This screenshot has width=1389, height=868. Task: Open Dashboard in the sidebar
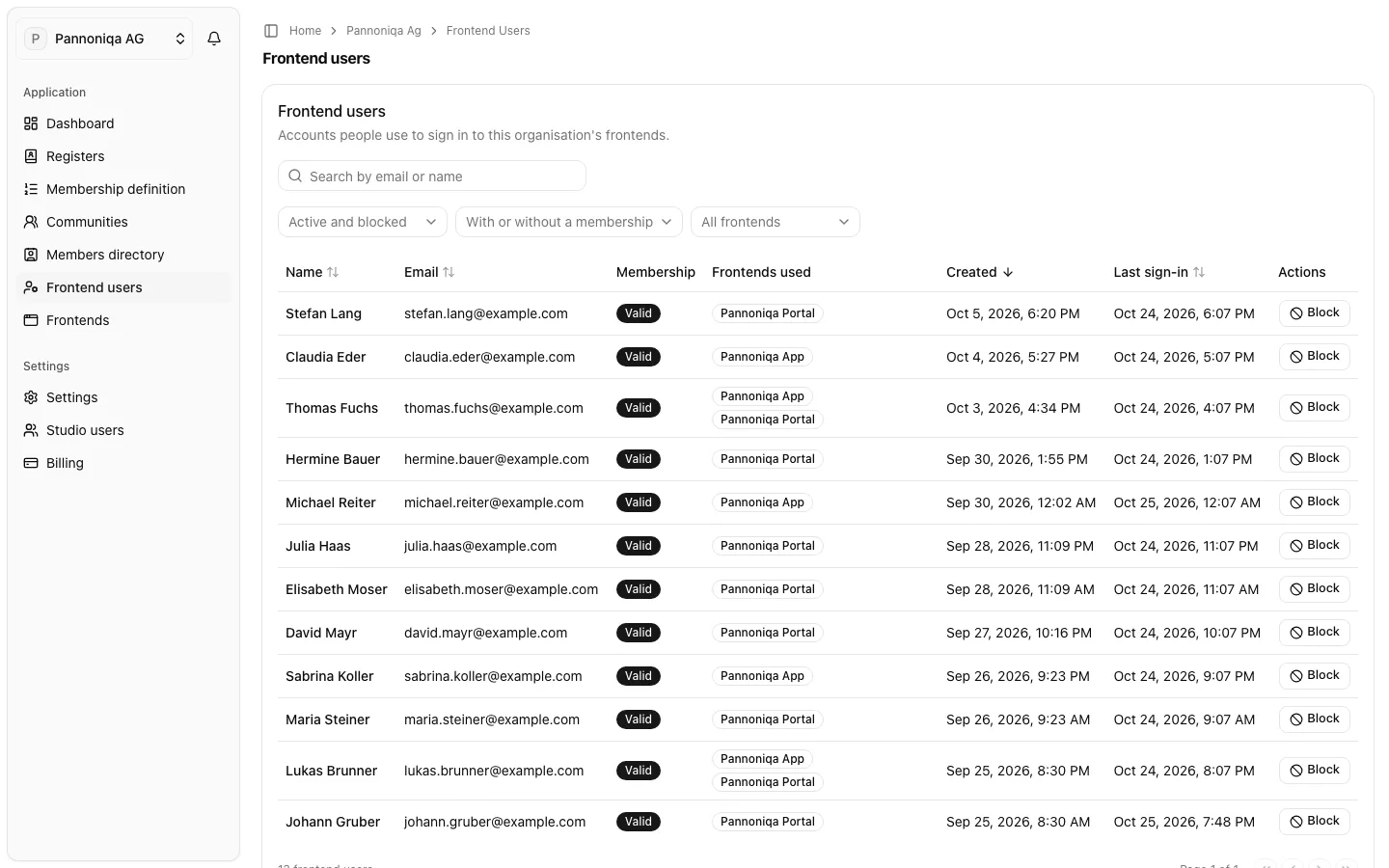point(123,123)
